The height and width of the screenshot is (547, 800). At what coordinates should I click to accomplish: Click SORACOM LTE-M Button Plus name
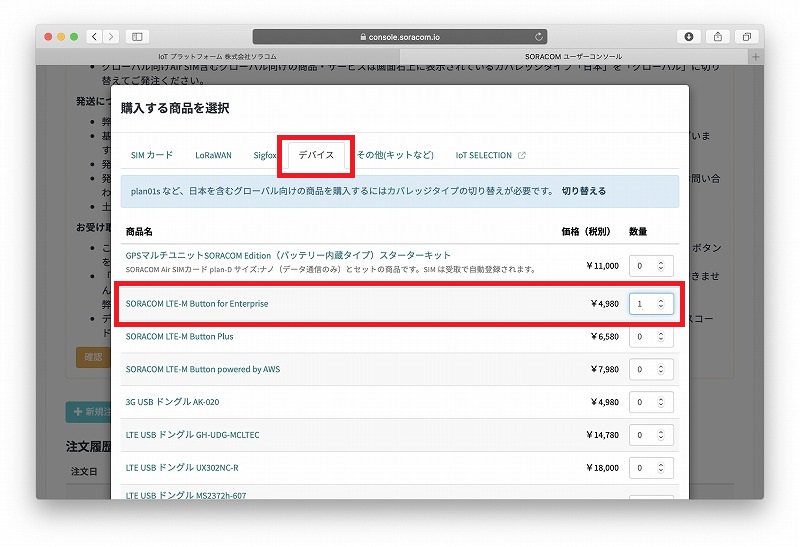point(179,336)
